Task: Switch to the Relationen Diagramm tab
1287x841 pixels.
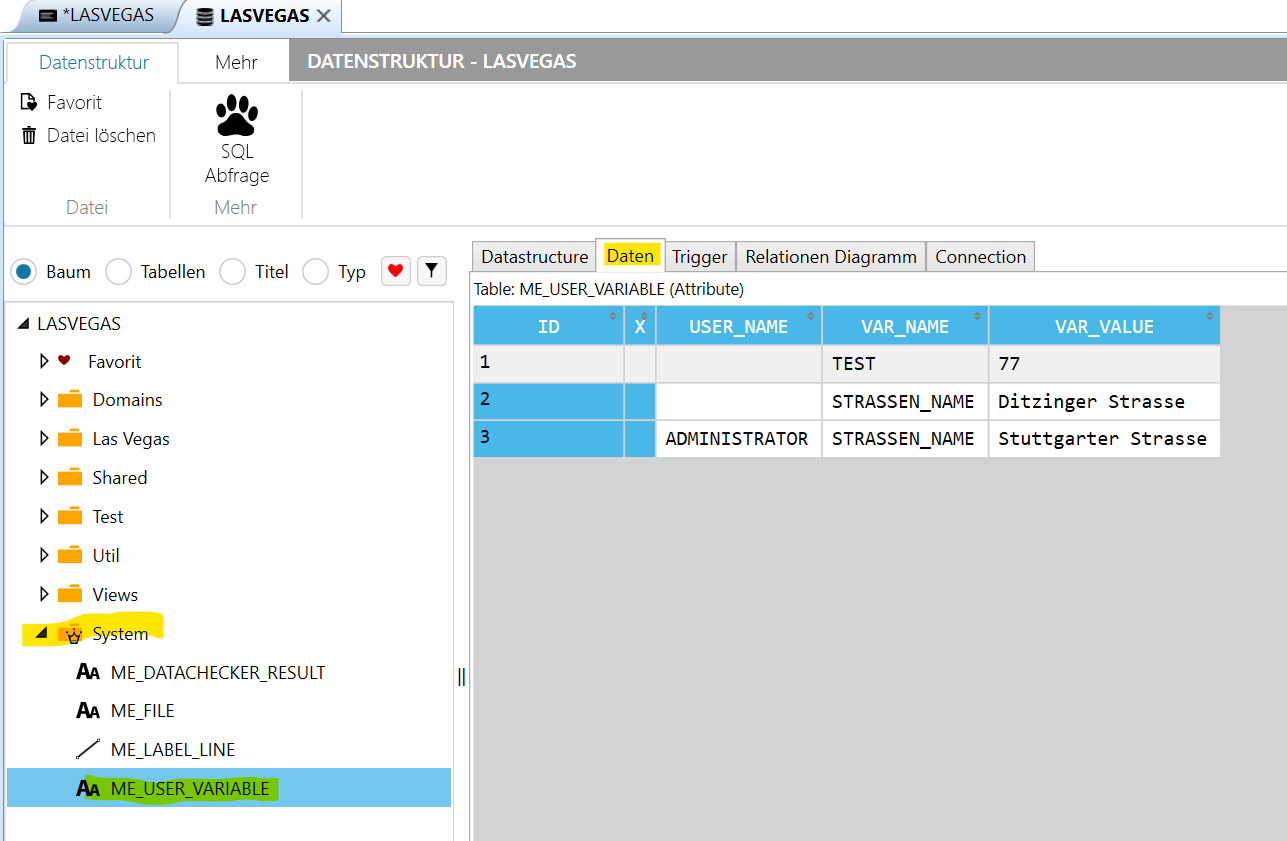Action: [x=830, y=256]
